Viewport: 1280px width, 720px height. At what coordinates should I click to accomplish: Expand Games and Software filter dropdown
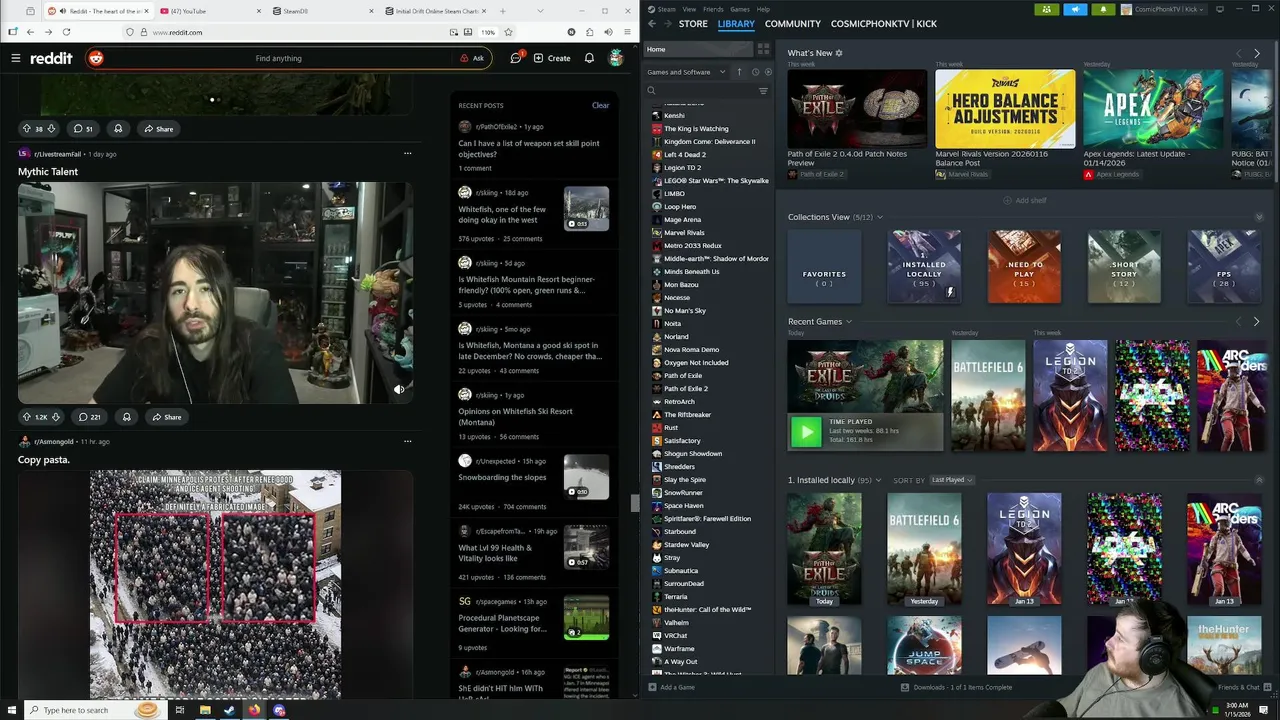685,72
